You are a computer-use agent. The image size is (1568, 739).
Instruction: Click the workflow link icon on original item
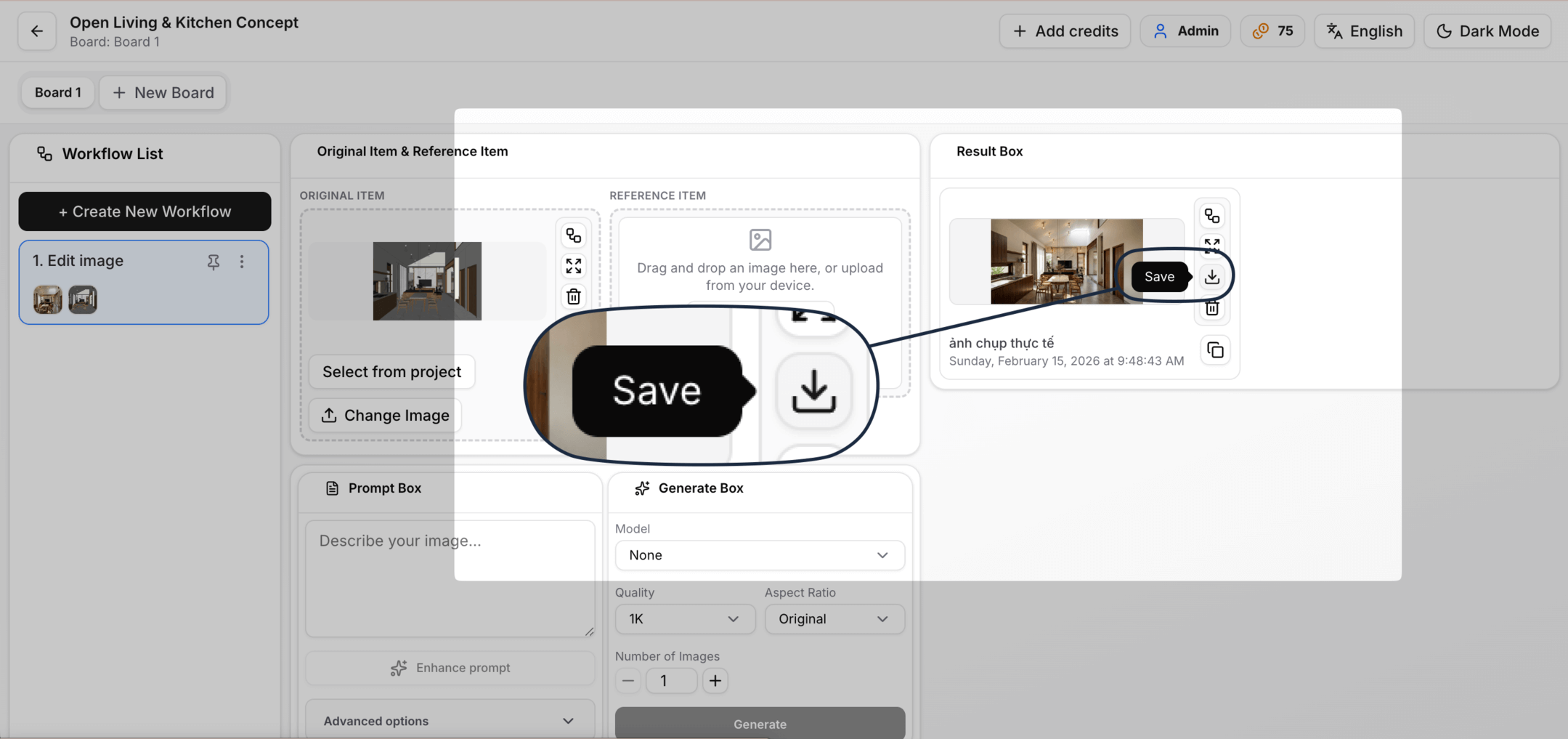tap(573, 235)
